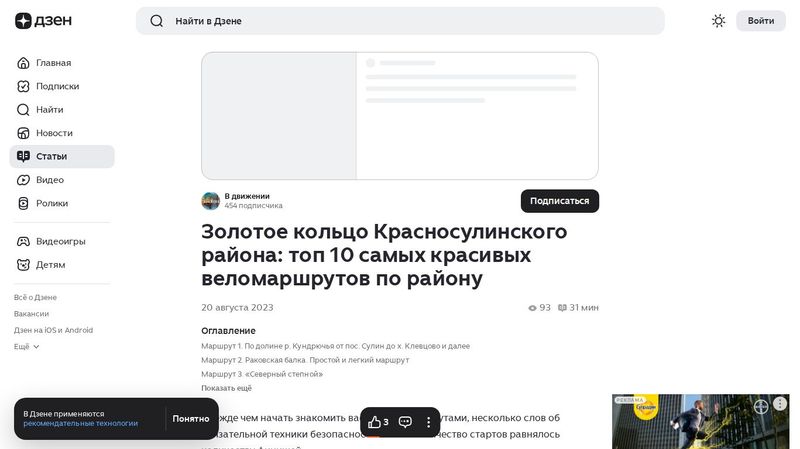The image size is (800, 449).
Task: Select Видеоигры in sidebar
Action: 60,241
